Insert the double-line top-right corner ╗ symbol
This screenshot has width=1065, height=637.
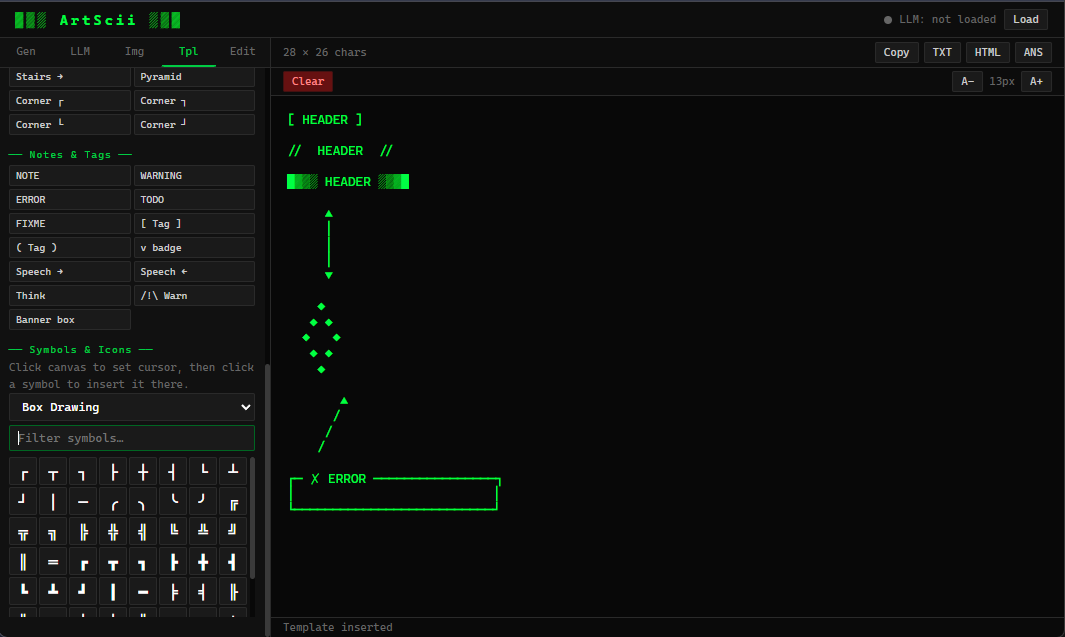(x=53, y=531)
